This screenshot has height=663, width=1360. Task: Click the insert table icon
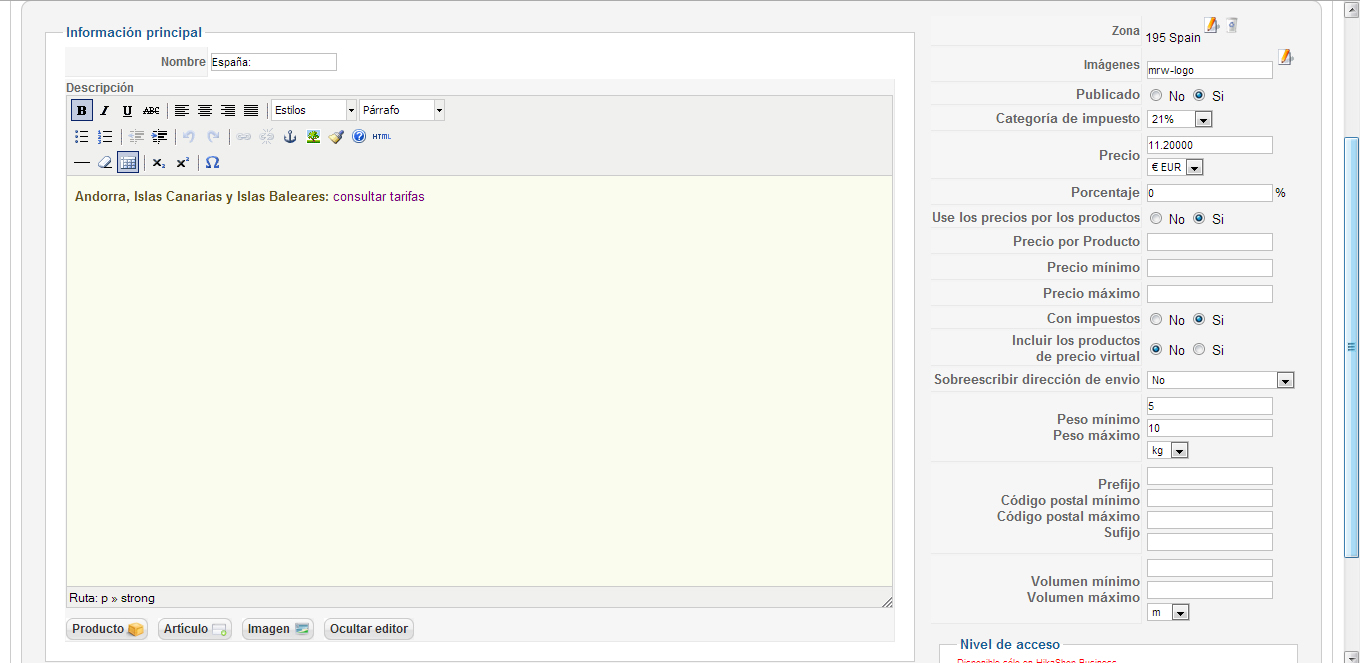pyautogui.click(x=128, y=162)
